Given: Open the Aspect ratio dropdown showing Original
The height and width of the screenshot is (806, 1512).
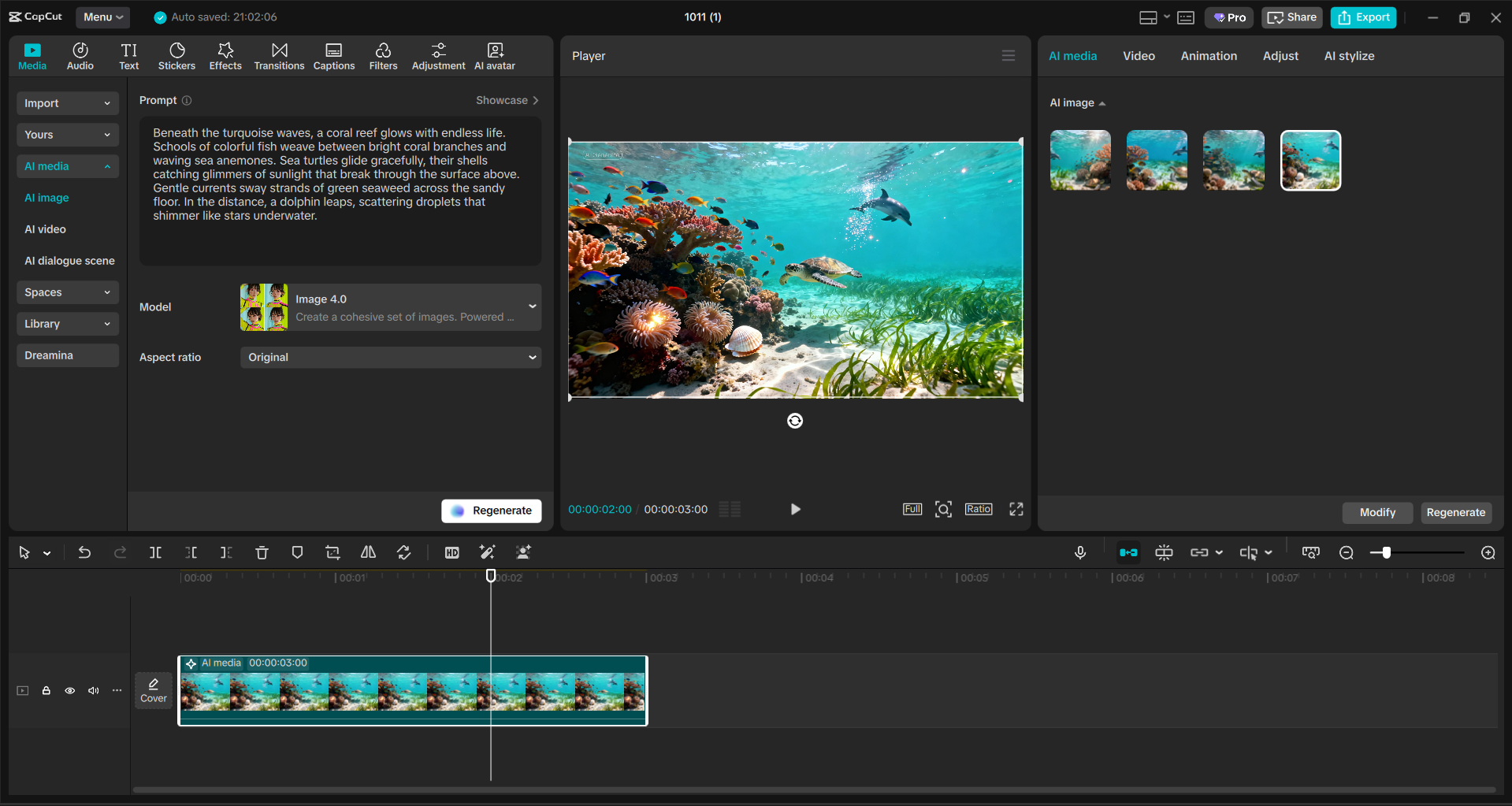Looking at the screenshot, I should tap(390, 357).
